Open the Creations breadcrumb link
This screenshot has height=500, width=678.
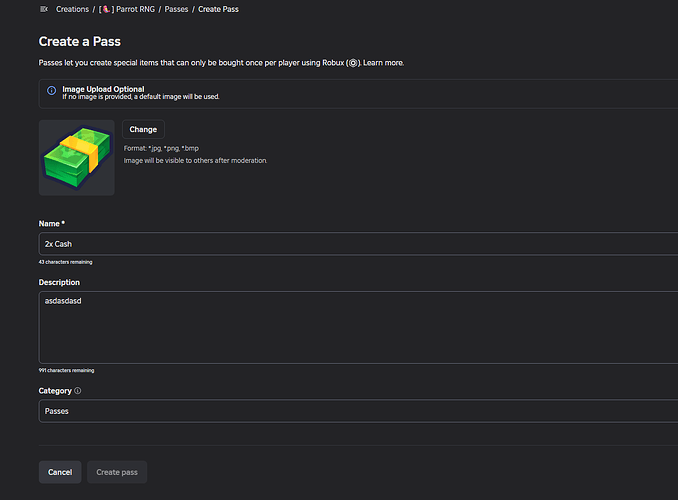[72, 9]
